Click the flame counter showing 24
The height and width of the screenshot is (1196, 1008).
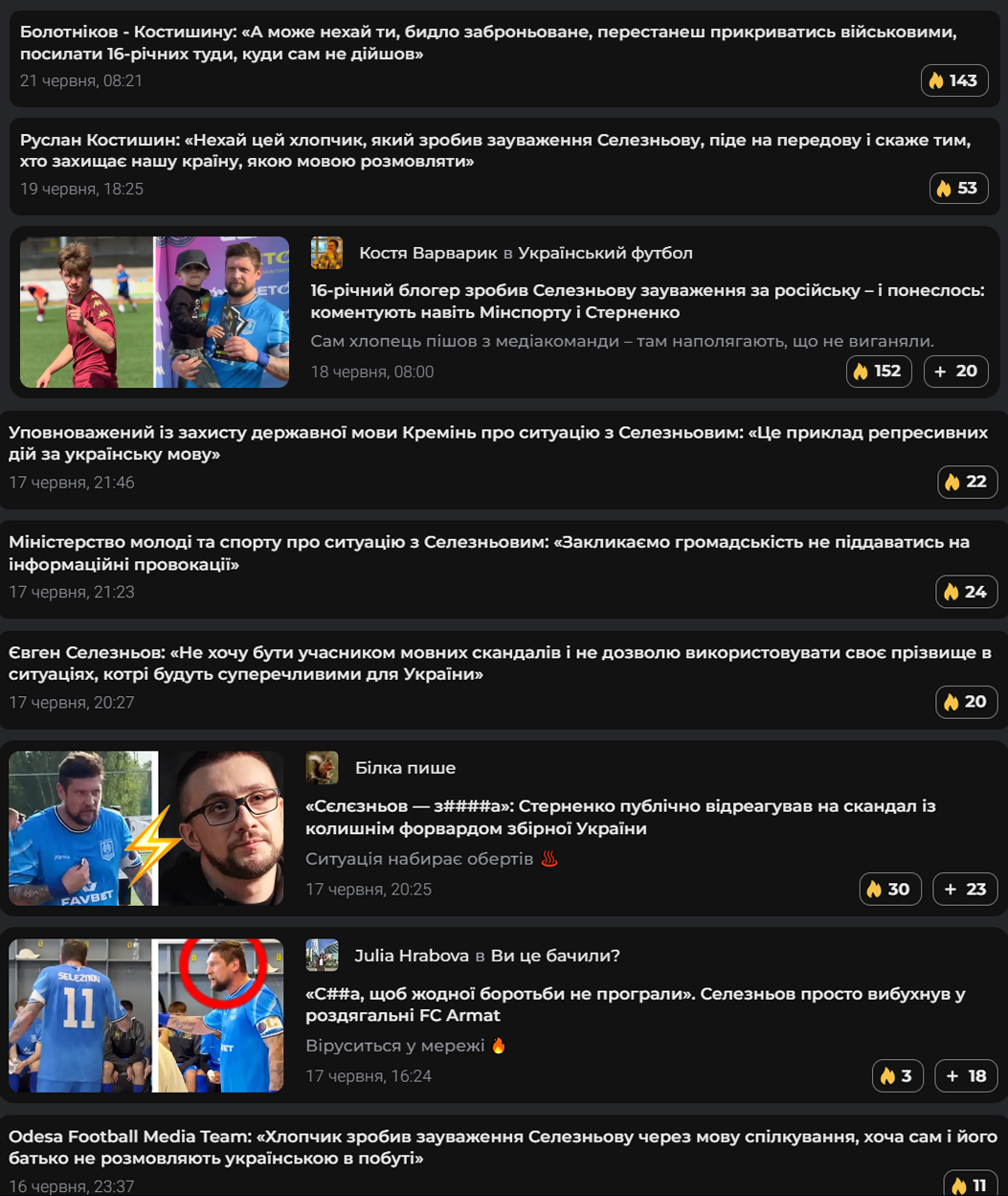click(967, 592)
